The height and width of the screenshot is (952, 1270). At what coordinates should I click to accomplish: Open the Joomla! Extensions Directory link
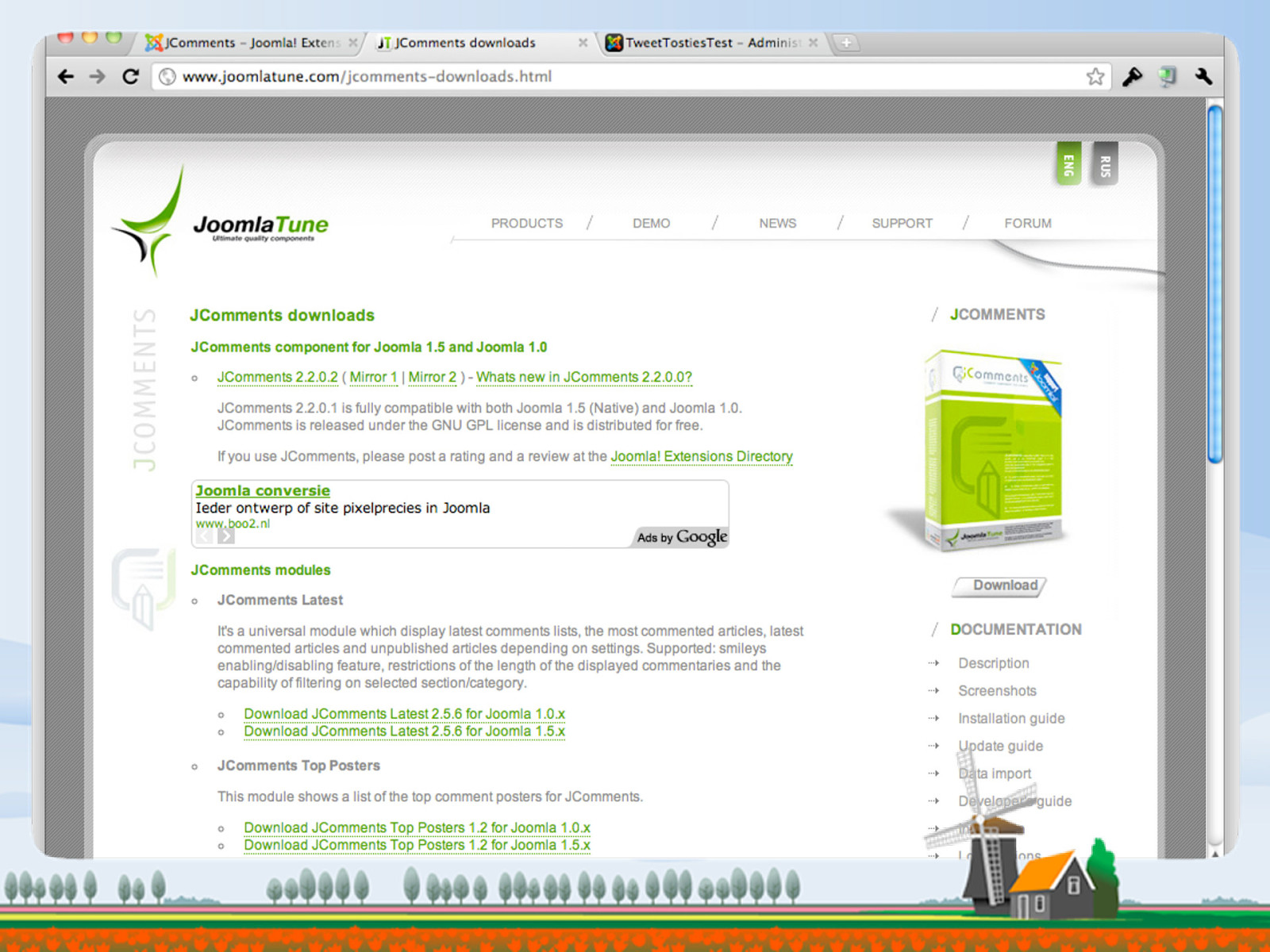point(702,457)
